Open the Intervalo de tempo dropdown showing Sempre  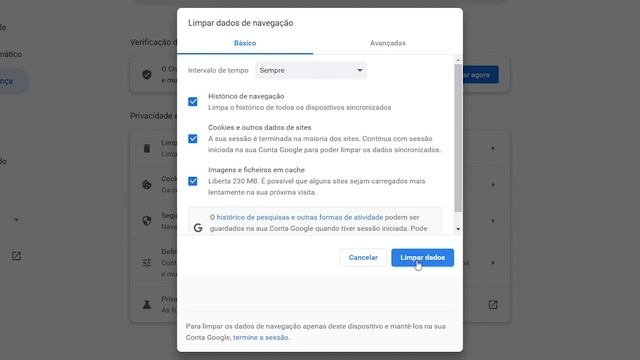point(311,71)
